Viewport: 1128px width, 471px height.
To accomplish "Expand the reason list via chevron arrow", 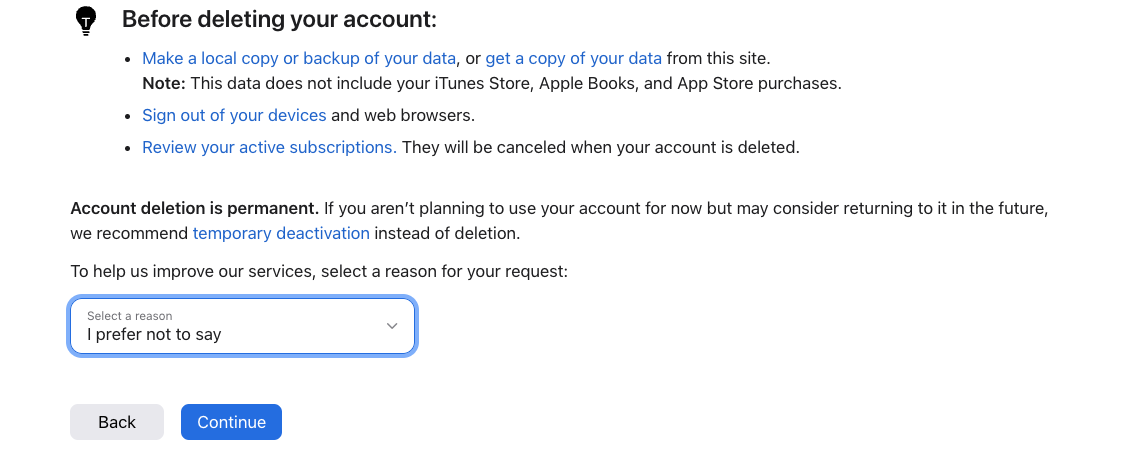I will (392, 326).
